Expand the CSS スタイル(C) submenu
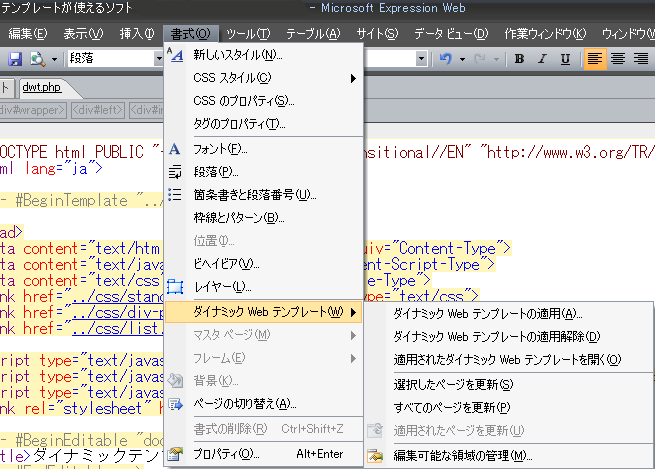The width and height of the screenshot is (655, 469). [x=264, y=78]
